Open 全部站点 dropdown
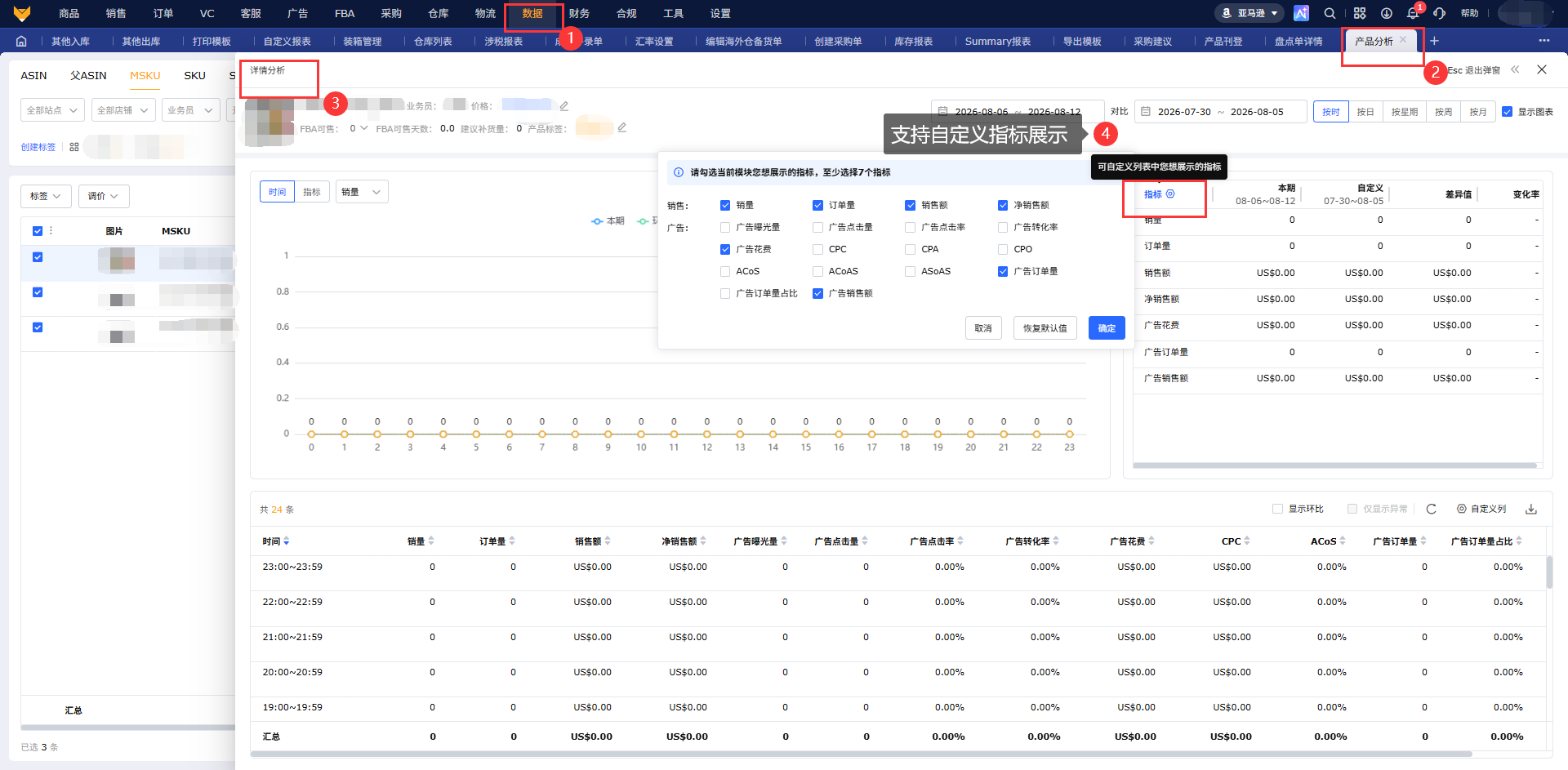 (52, 109)
